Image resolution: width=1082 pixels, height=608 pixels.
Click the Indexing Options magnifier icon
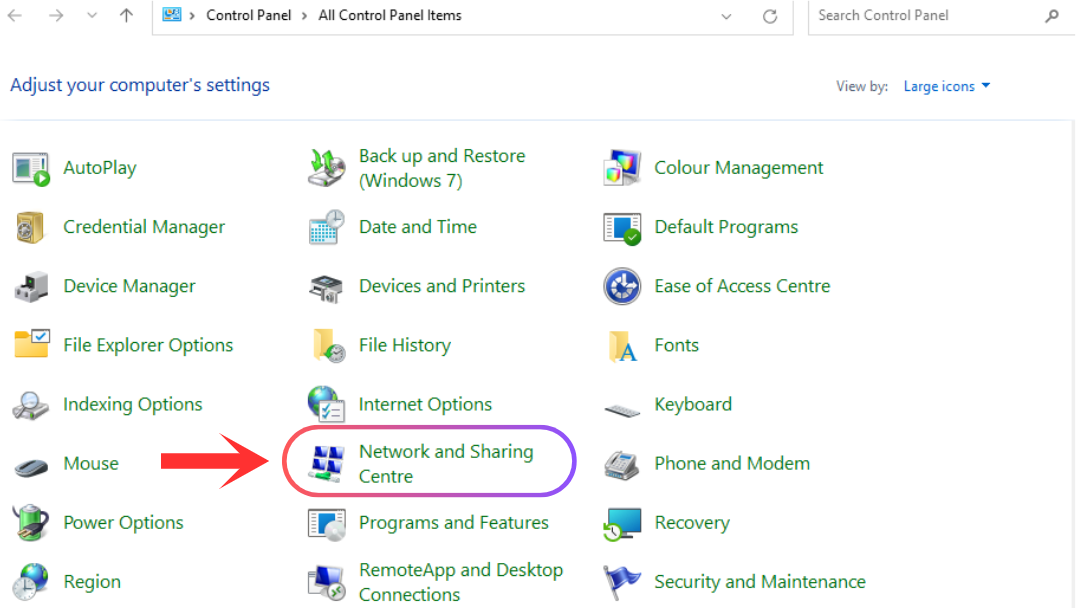pos(30,405)
